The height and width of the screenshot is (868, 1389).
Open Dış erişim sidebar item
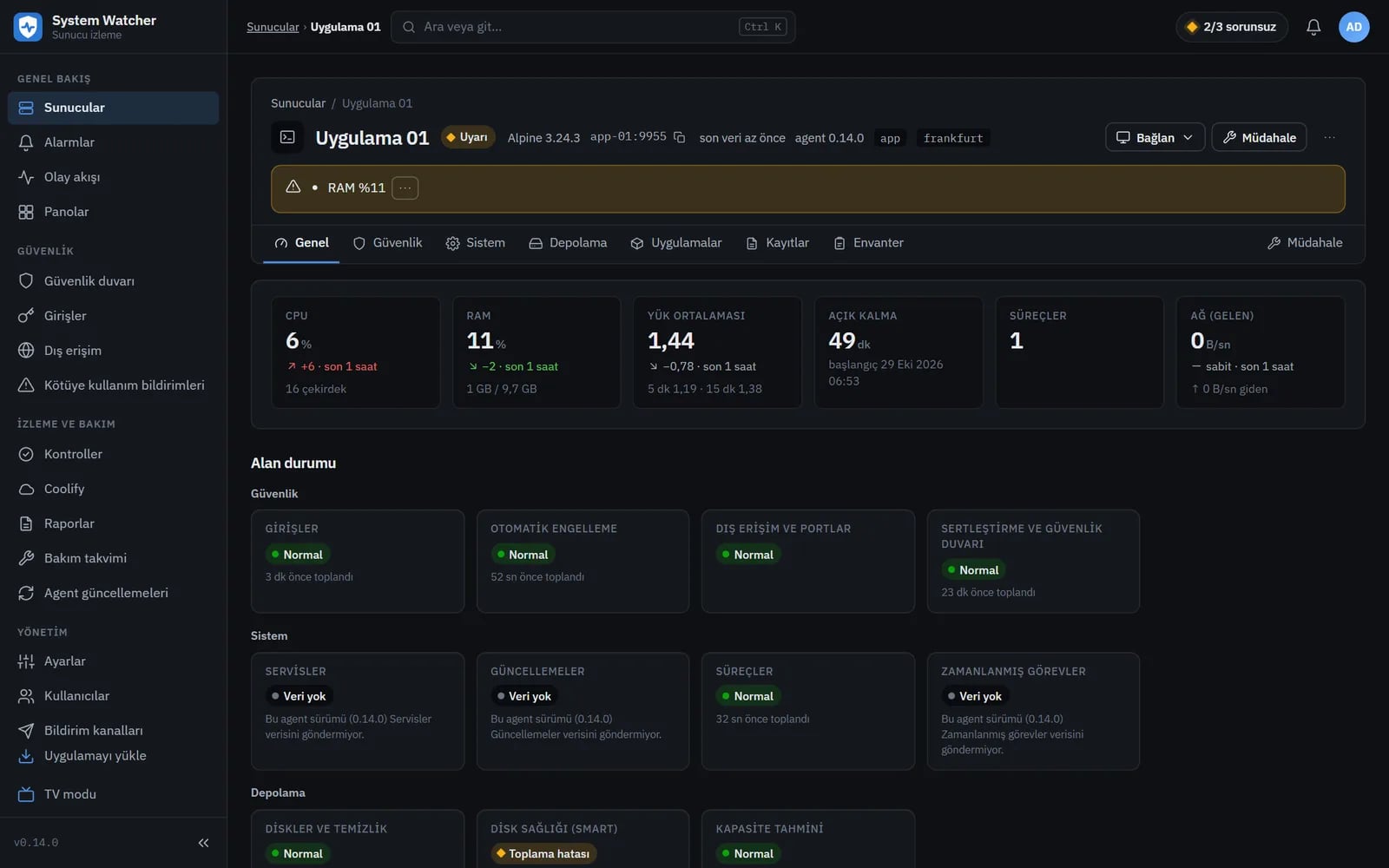tap(113, 351)
